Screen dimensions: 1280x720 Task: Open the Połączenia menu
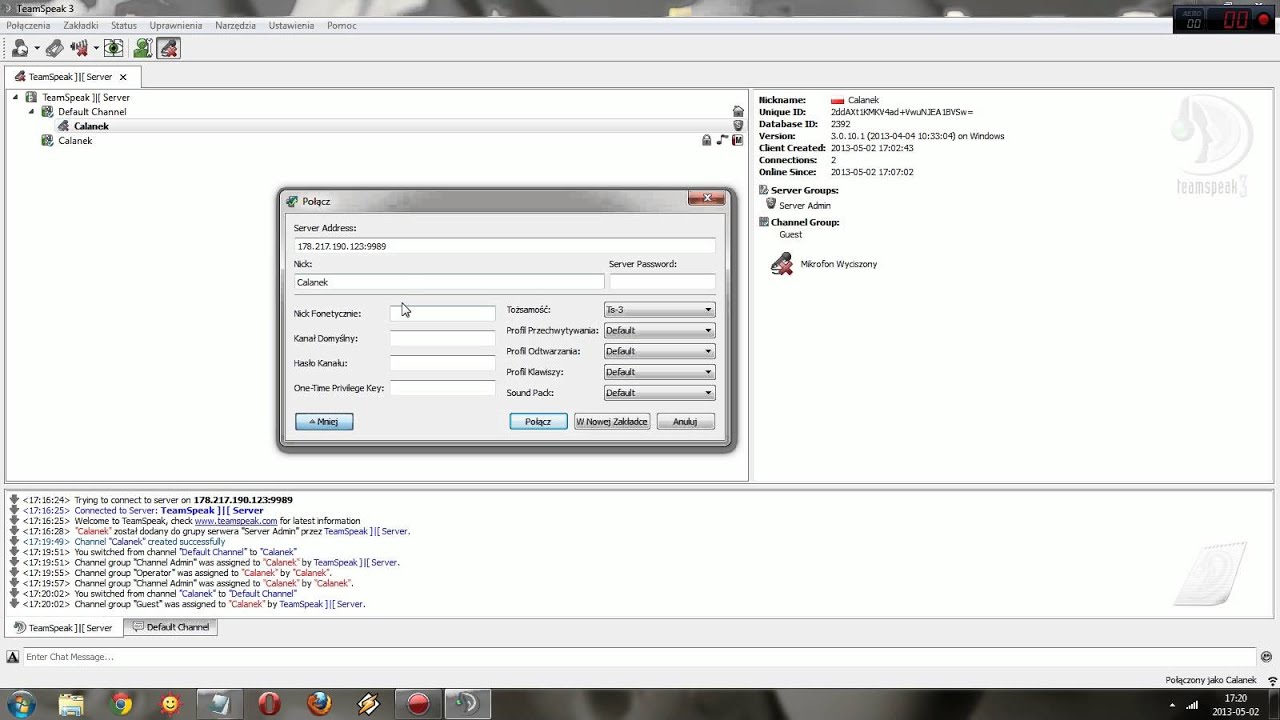(28, 26)
